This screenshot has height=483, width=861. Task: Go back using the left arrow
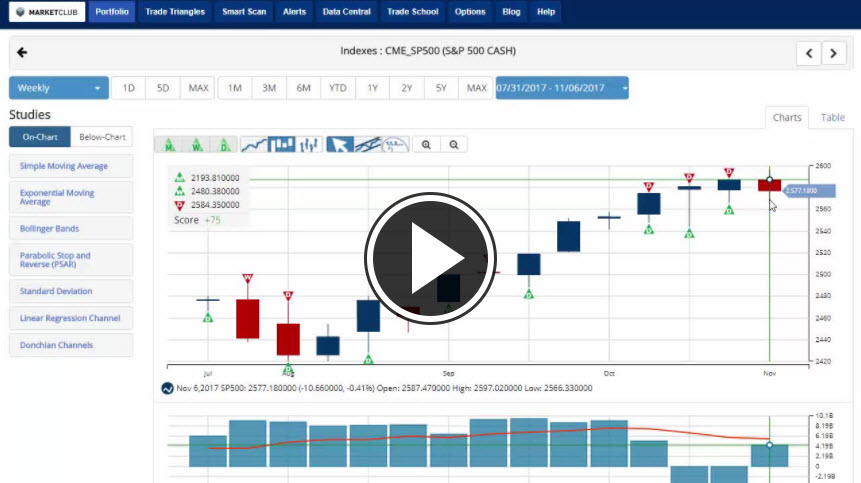tap(23, 53)
